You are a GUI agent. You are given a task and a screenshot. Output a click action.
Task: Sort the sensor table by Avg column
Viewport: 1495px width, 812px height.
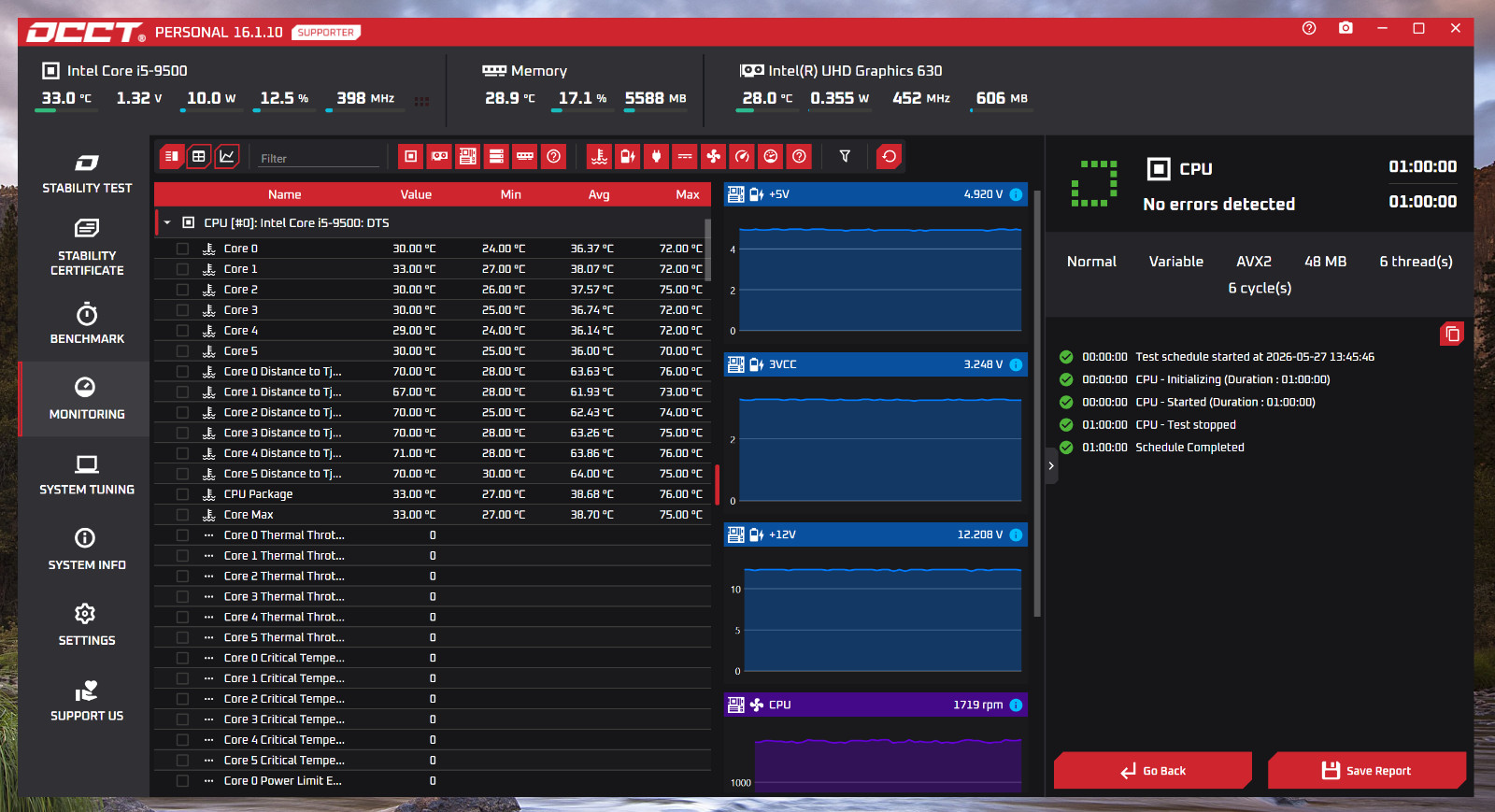[x=599, y=194]
